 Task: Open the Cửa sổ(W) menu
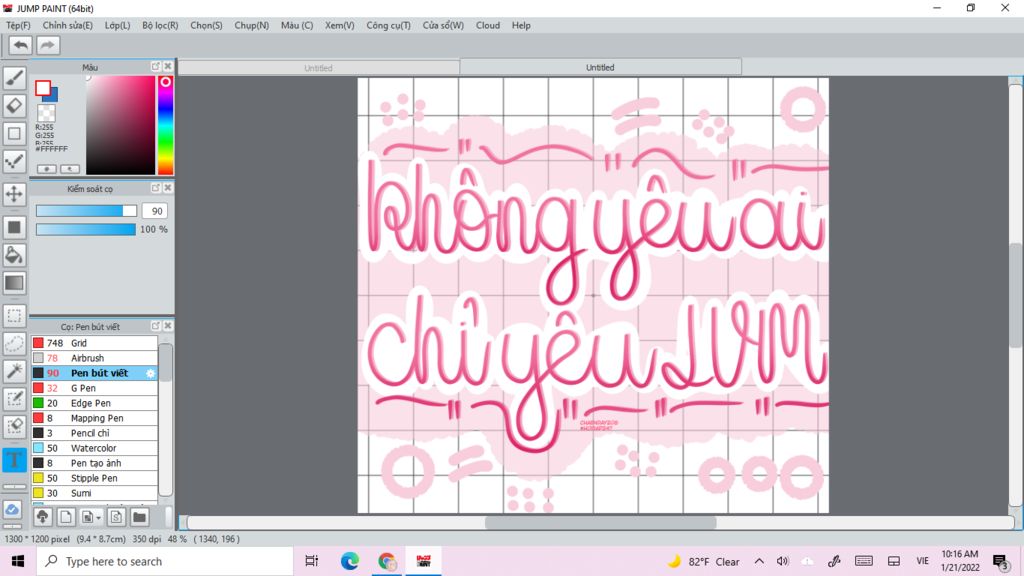tap(443, 25)
